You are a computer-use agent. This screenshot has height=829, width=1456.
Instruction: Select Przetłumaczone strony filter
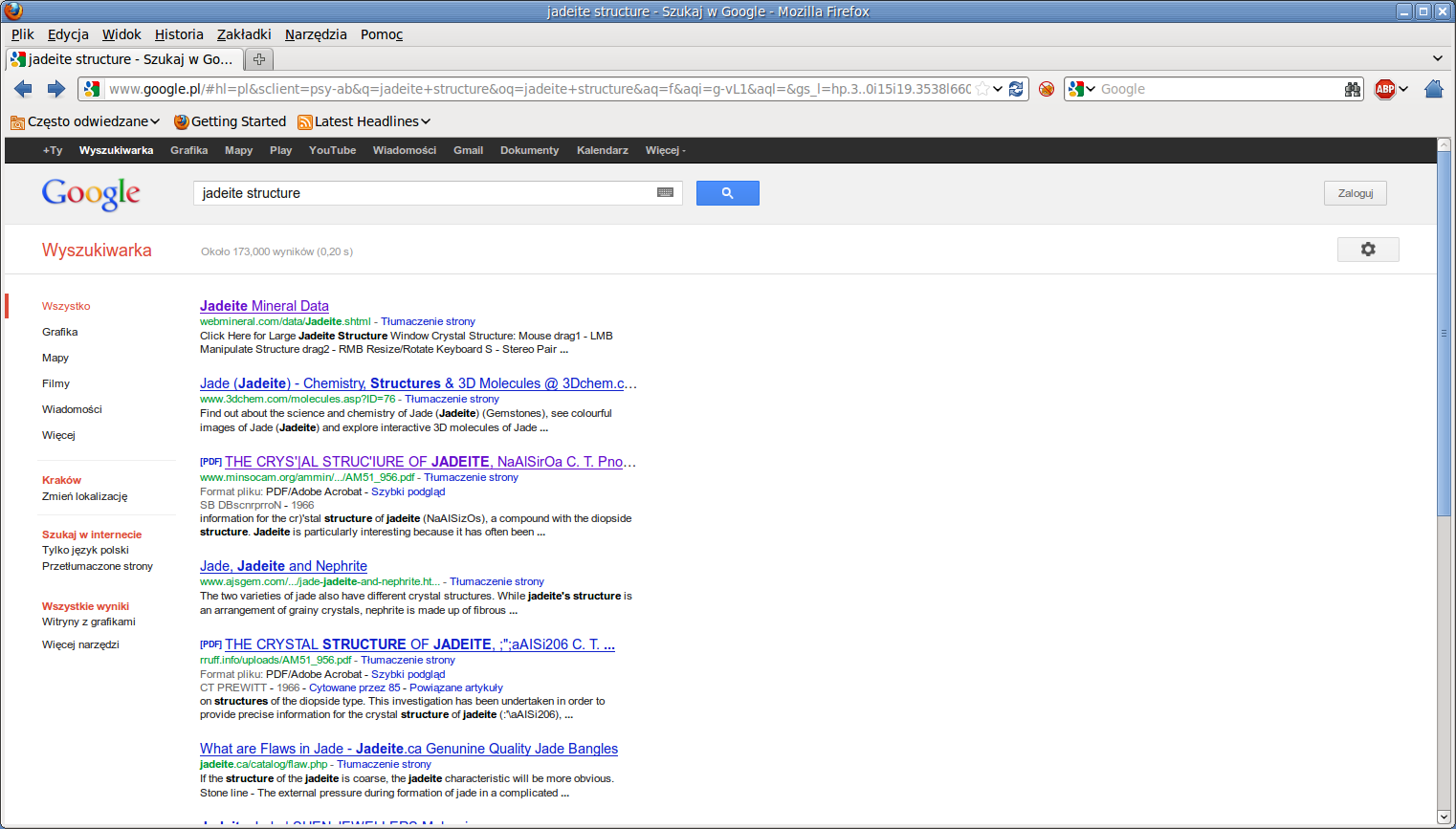pos(98,566)
